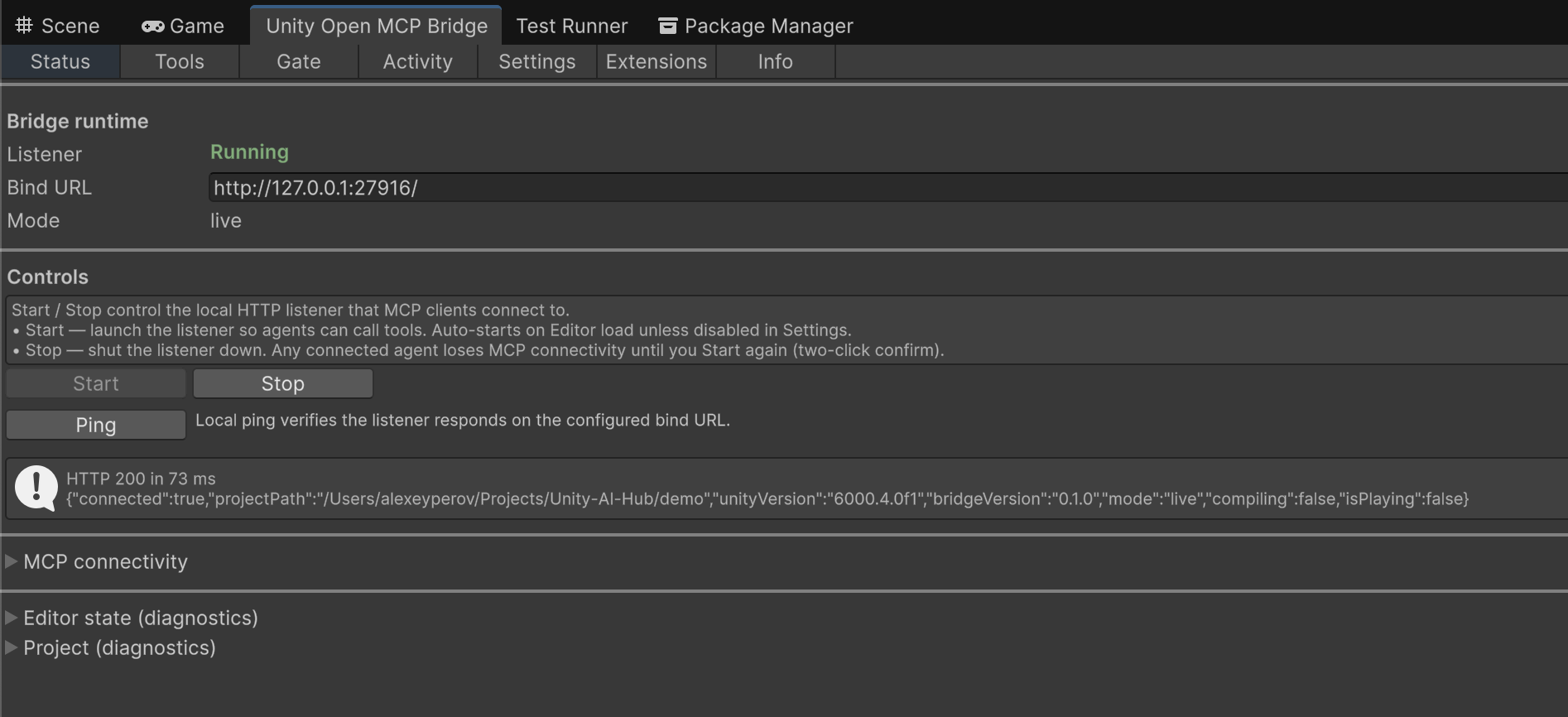This screenshot has width=1568, height=717.
Task: Click the 'Listener' label
Action: [x=45, y=155]
